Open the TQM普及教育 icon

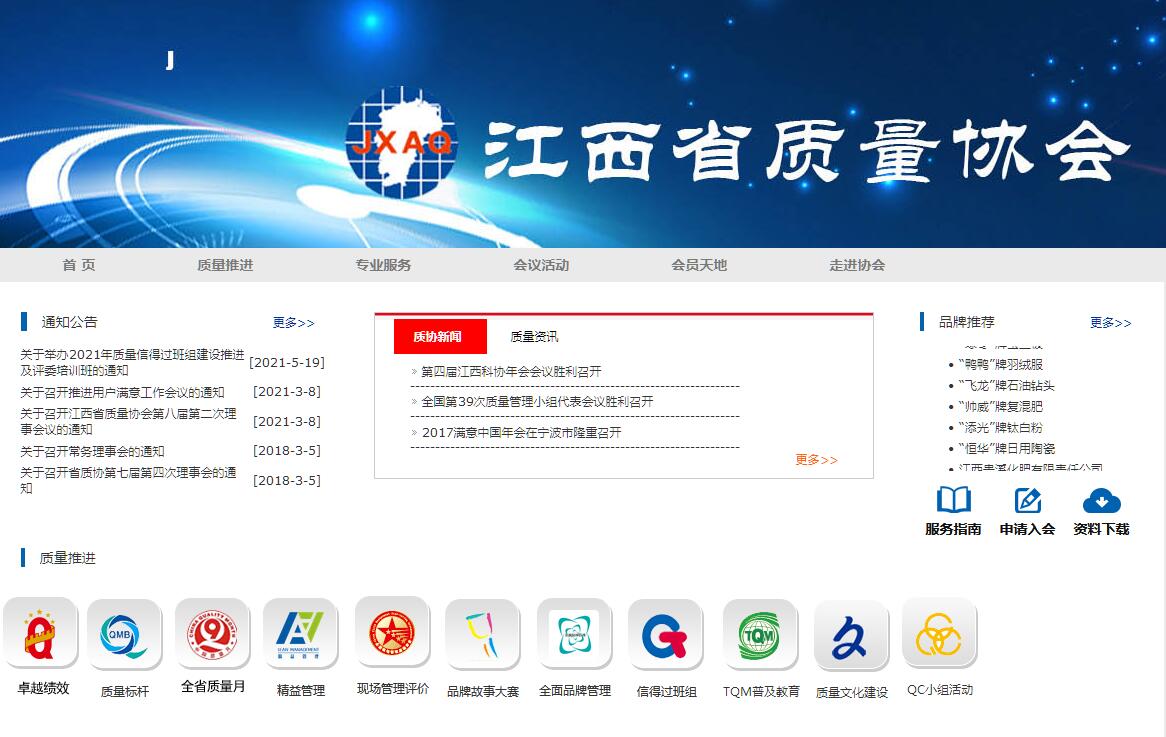(760, 635)
